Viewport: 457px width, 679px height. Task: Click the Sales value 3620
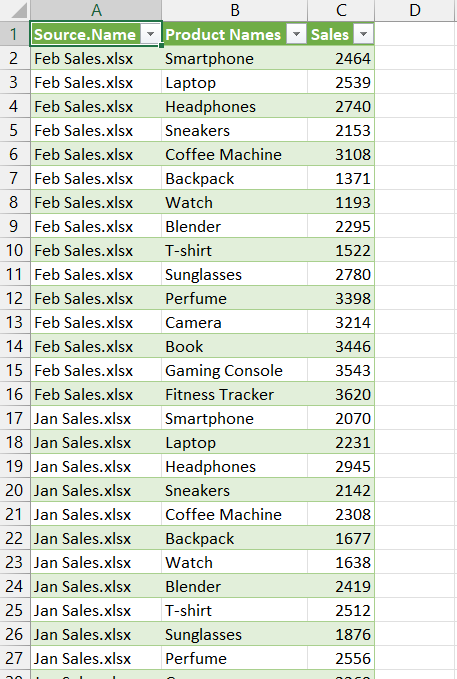[341, 394]
